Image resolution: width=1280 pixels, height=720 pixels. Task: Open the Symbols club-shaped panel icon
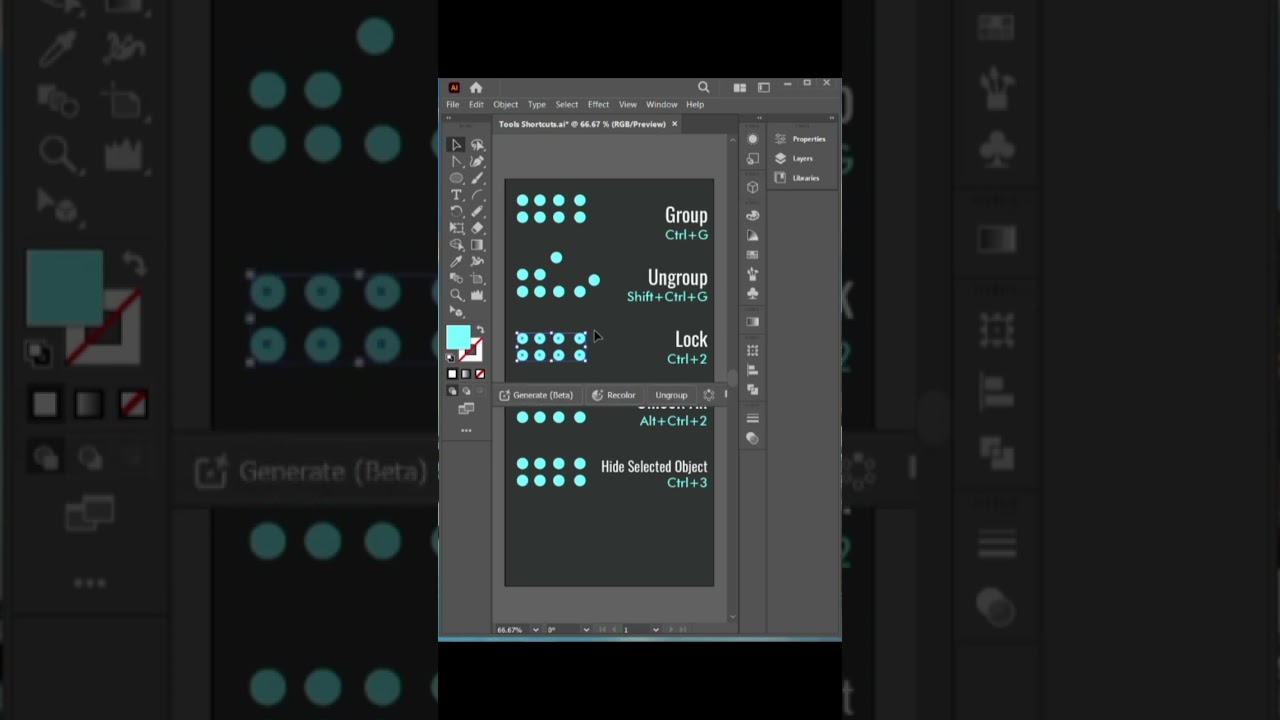point(752,293)
